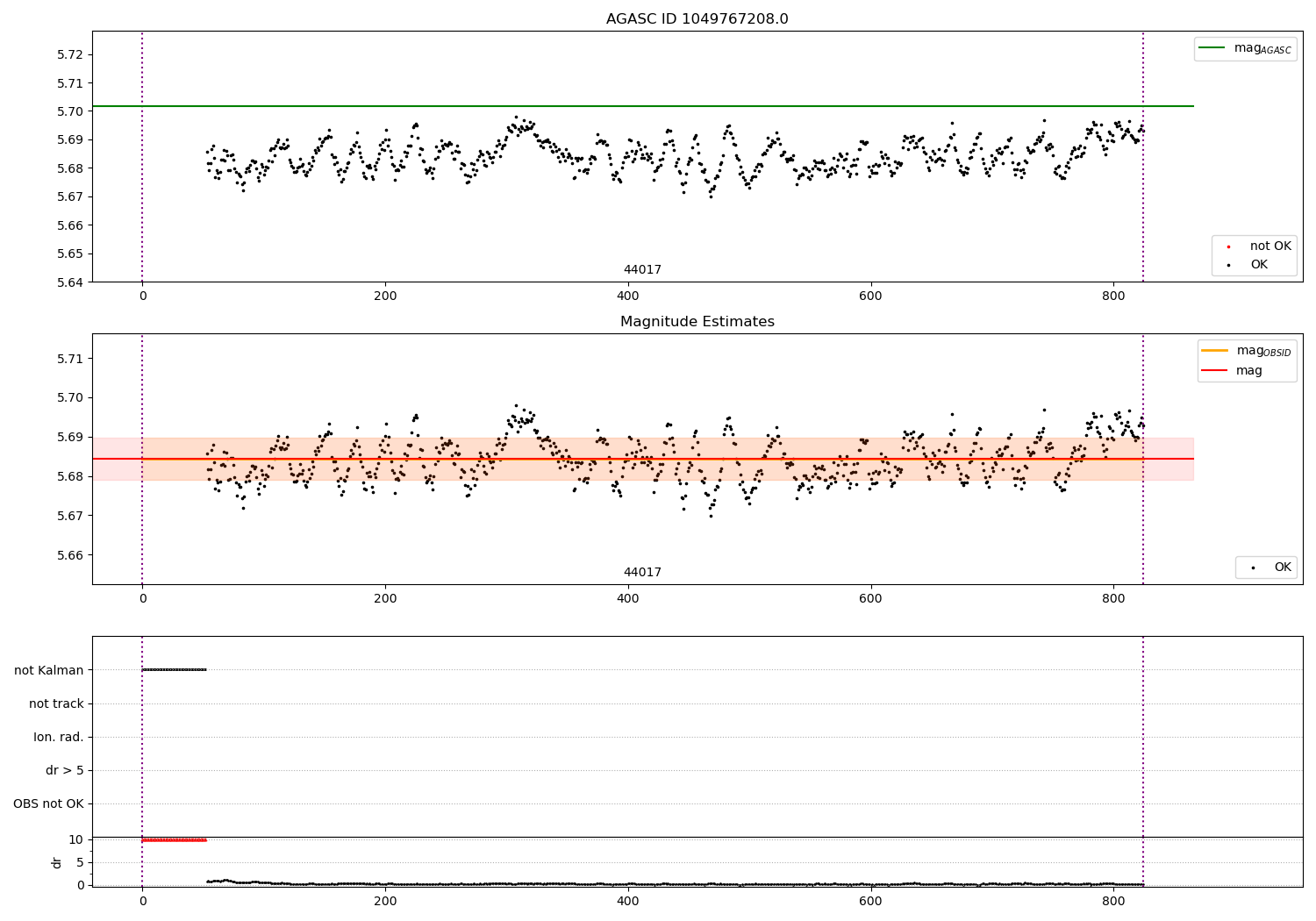Click the 44017 label in the middle plot

tap(642, 573)
